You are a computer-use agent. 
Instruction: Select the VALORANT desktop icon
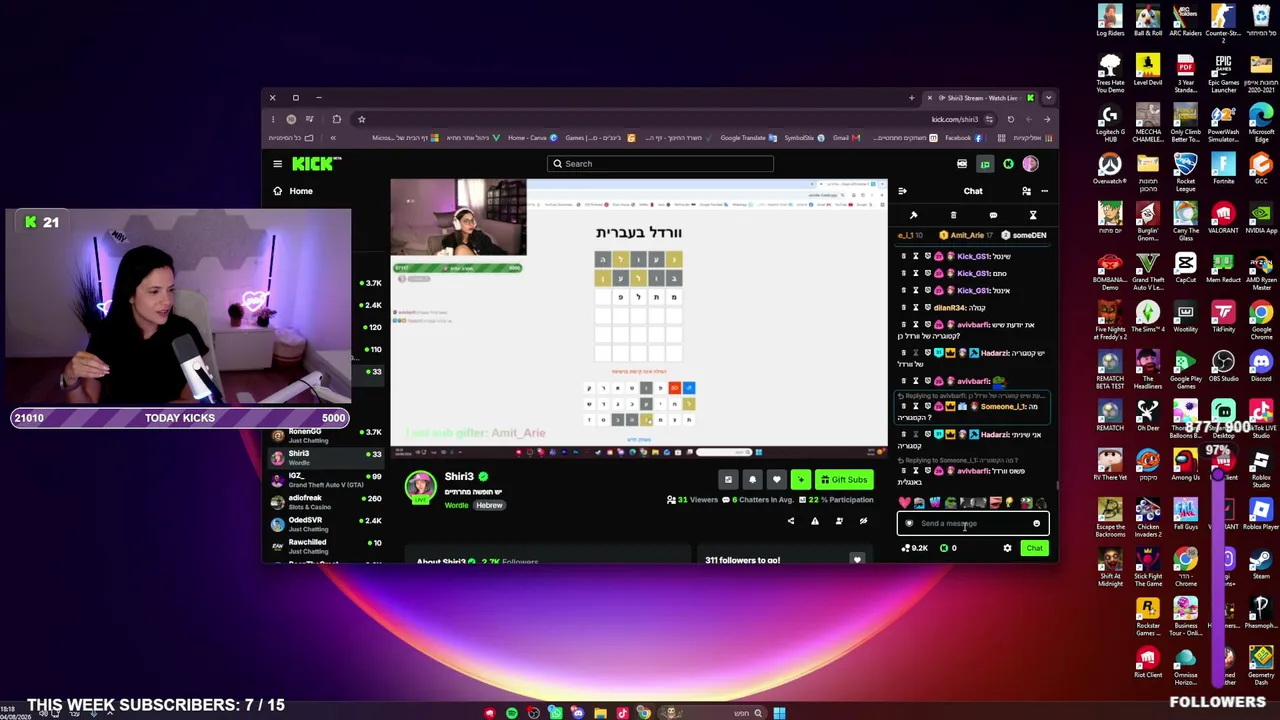1223,219
